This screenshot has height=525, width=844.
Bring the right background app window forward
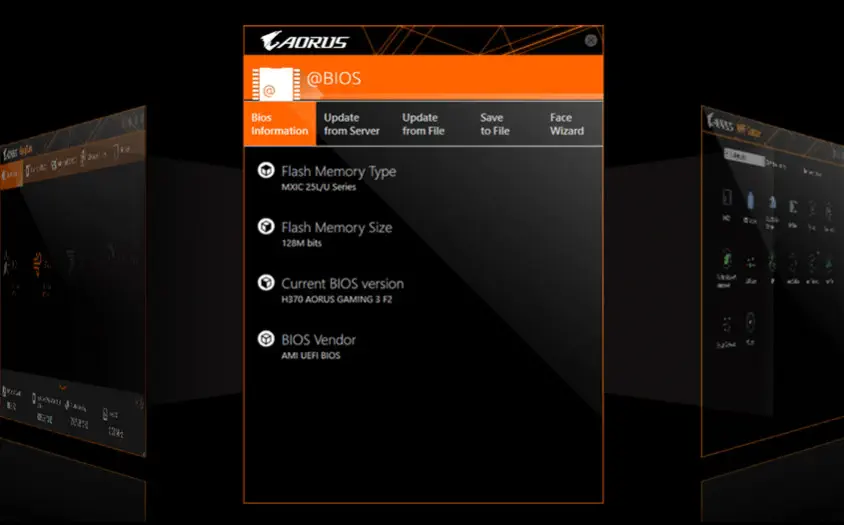(x=770, y=280)
